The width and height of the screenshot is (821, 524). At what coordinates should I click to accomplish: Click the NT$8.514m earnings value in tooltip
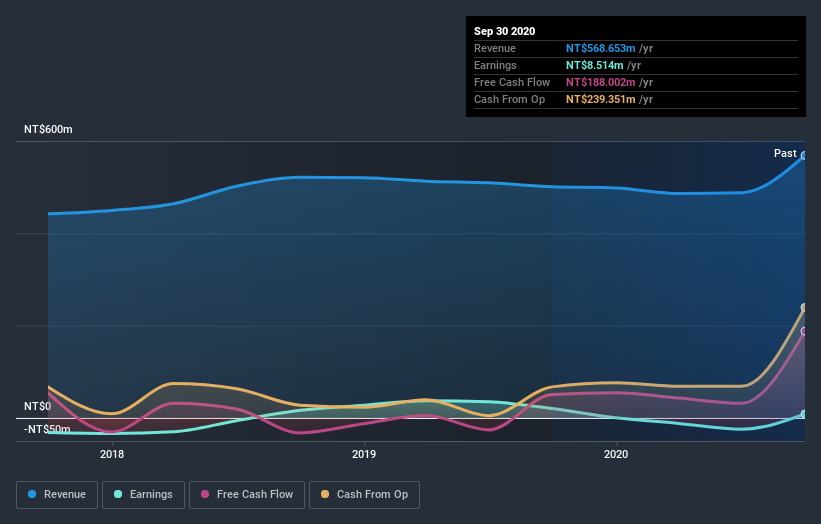595,65
